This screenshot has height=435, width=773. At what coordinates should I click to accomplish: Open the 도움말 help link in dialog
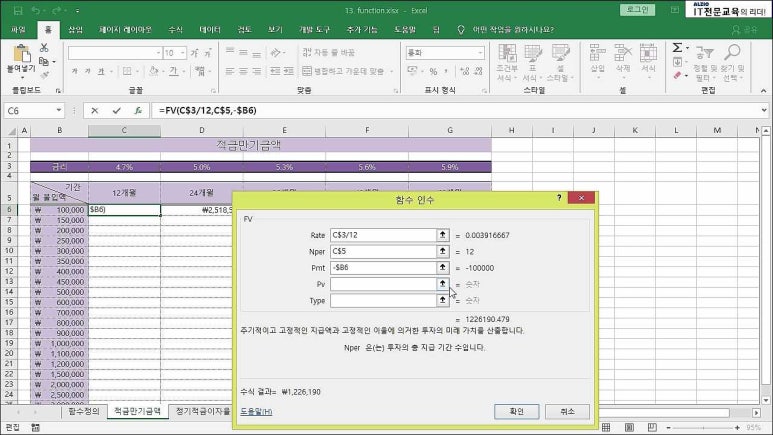click(256, 411)
